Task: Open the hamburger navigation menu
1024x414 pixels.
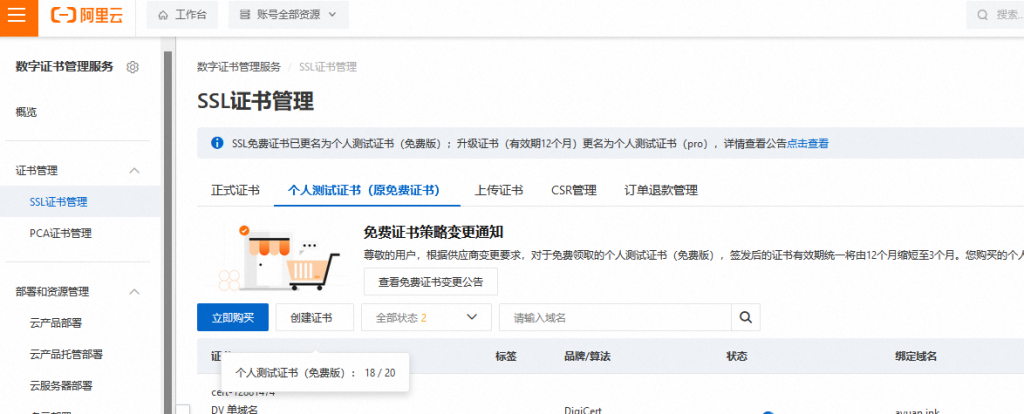Action: [x=17, y=16]
